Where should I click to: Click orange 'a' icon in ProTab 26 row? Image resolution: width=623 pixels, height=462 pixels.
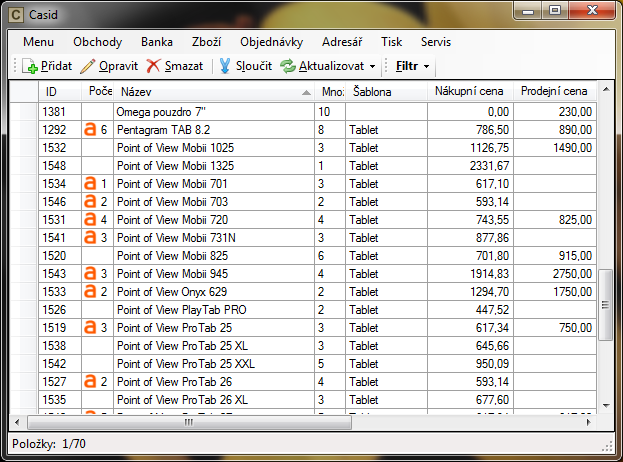[90, 381]
